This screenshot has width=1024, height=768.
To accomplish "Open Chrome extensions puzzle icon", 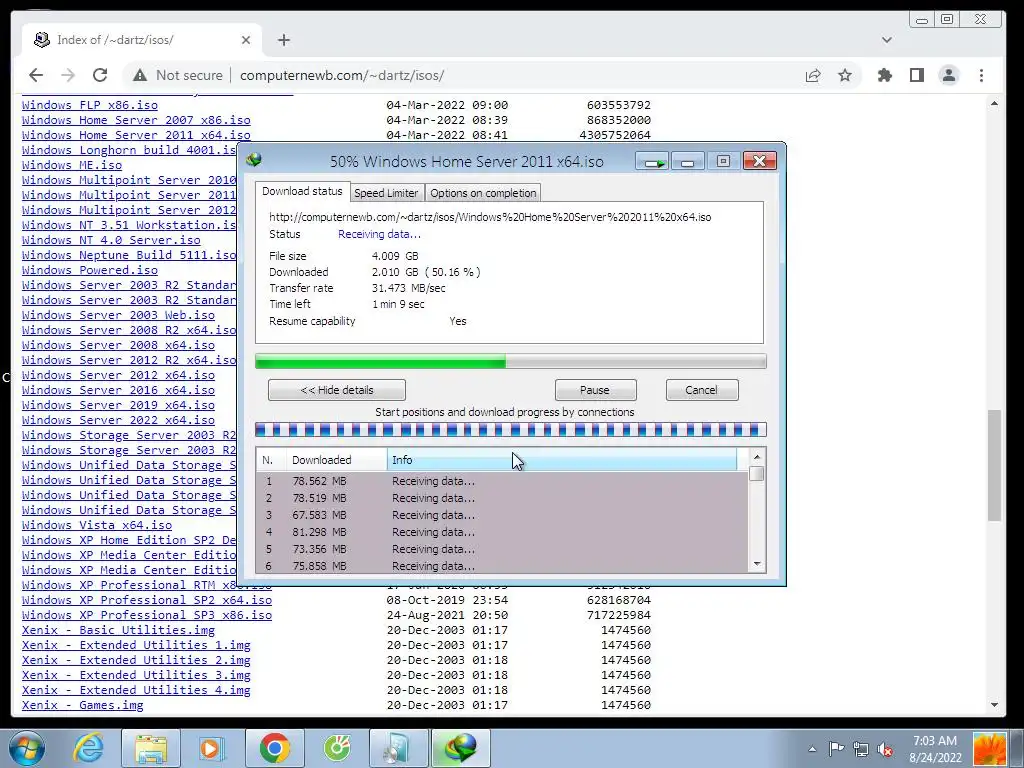I will click(x=885, y=75).
